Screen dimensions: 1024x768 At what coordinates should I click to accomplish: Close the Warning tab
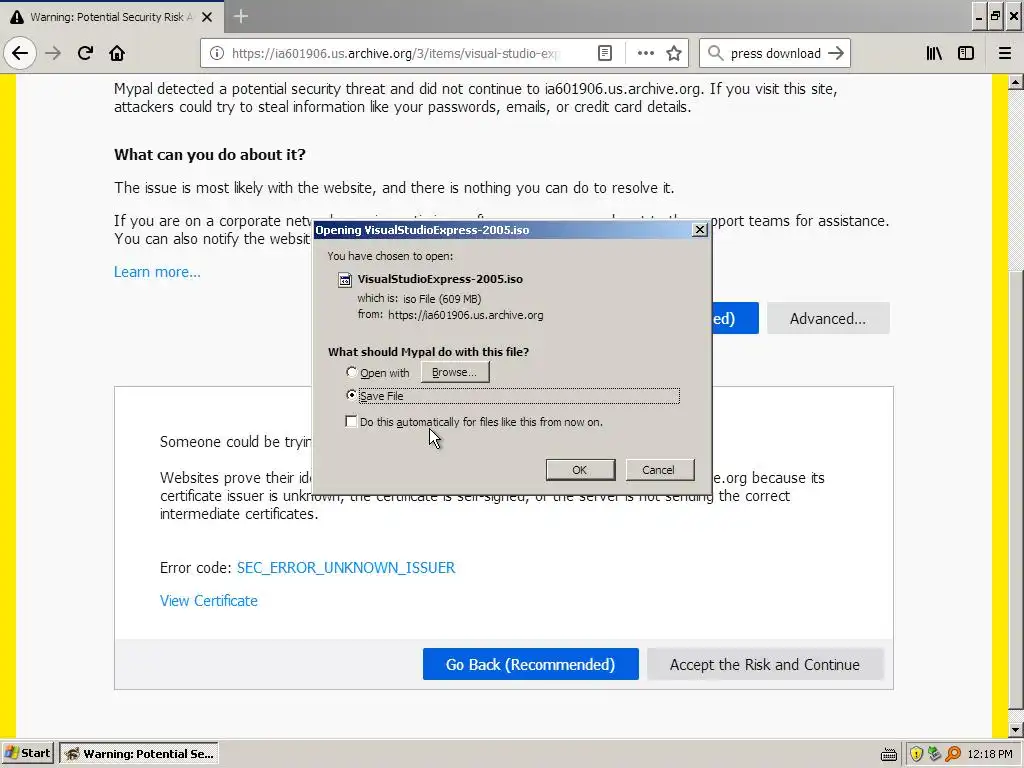[207, 17]
